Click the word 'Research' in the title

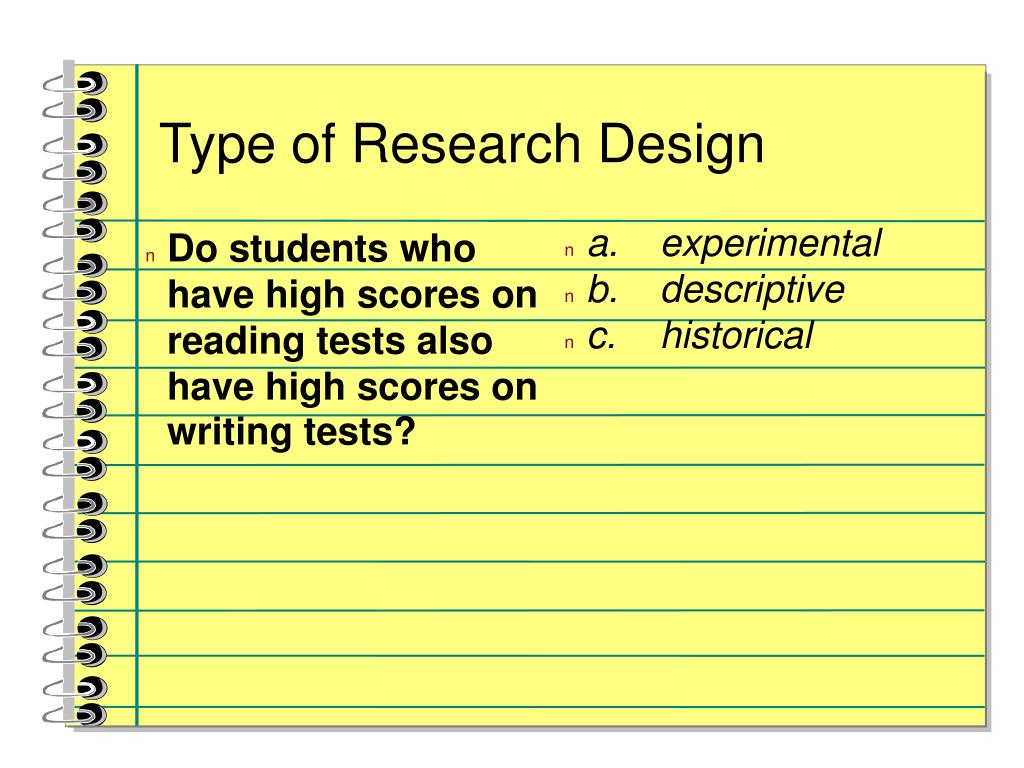tap(466, 143)
